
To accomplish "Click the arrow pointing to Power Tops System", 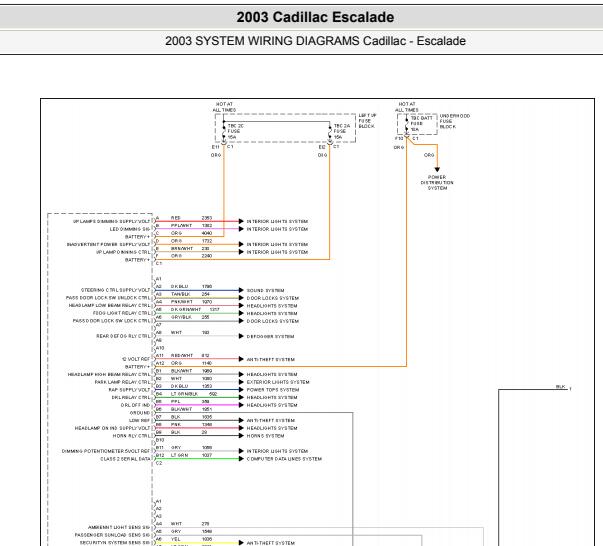I will [x=241, y=390].
